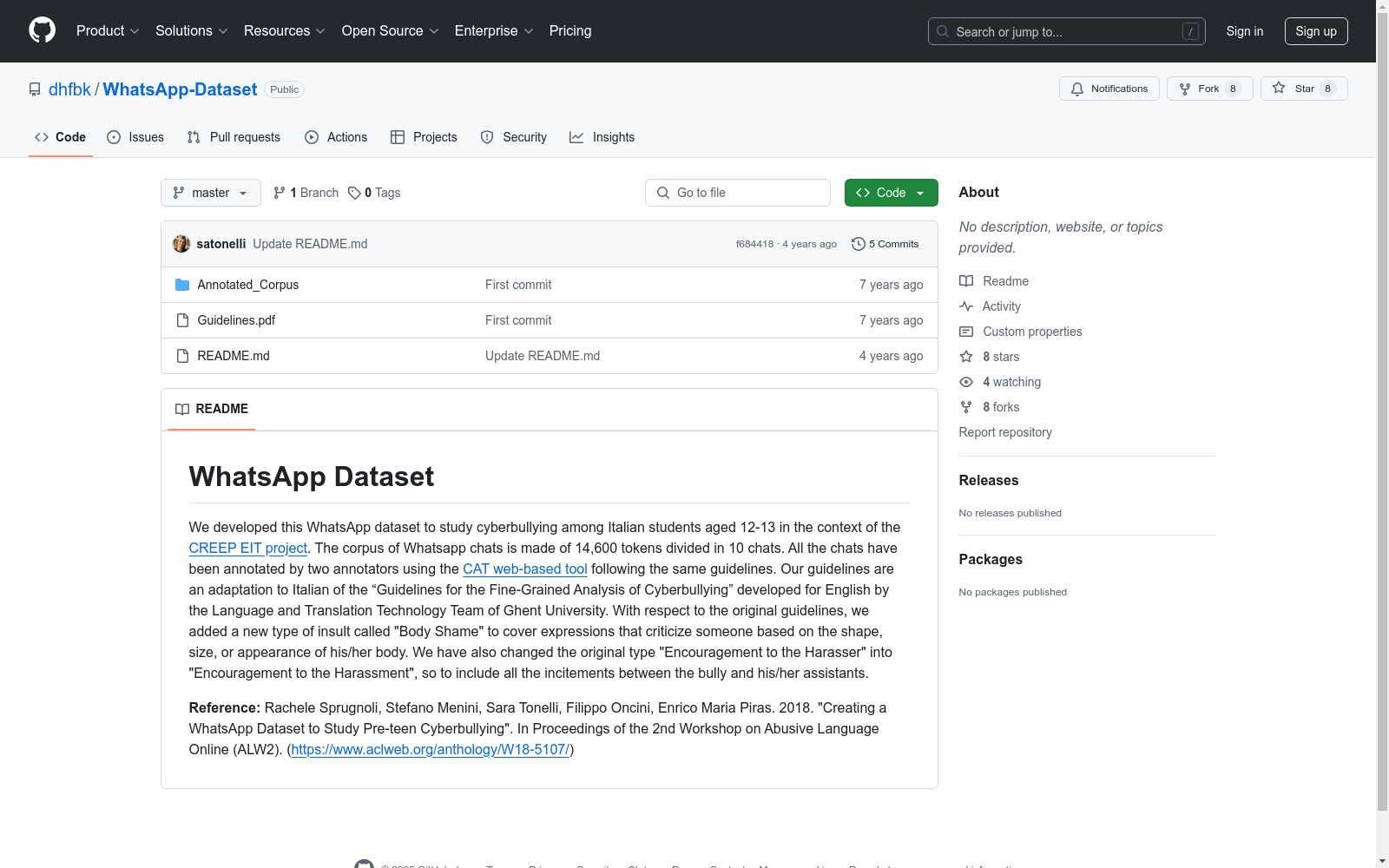This screenshot has height=868, width=1389.
Task: Click the Sign in link
Action: click(x=1244, y=31)
